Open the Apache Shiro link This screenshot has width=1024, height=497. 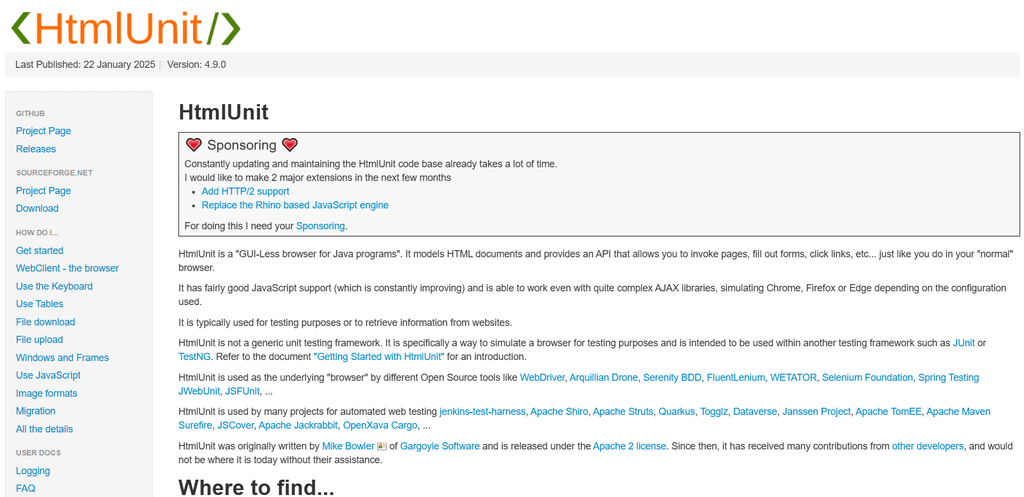[x=560, y=411]
